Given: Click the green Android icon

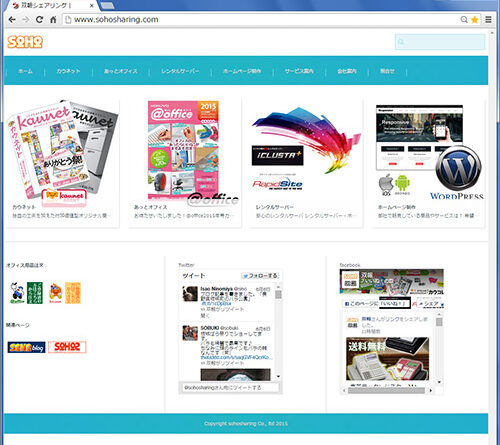Looking at the screenshot, I should point(402,184).
